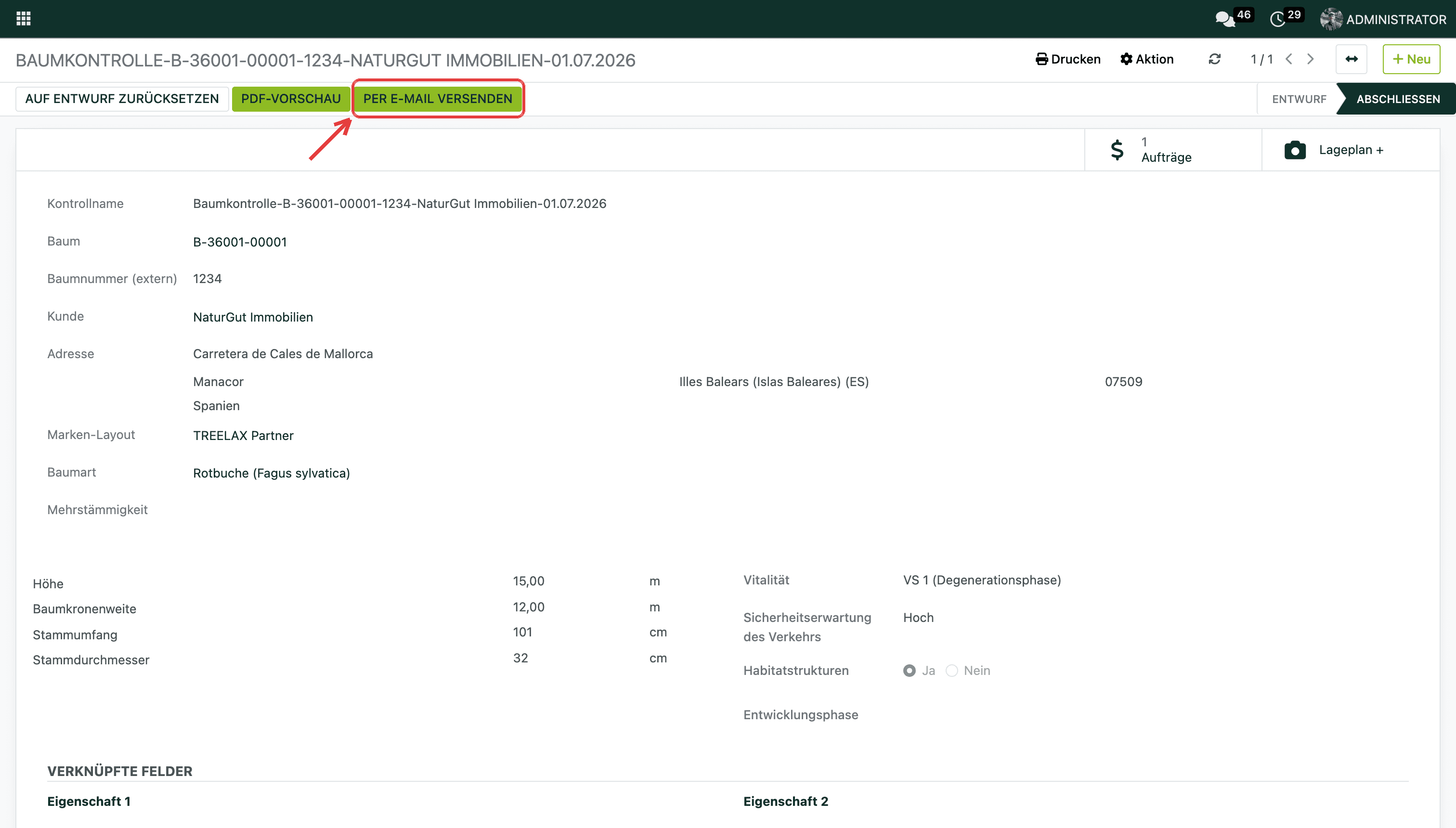Select the Ja radio for Habitatstrukturen
Image resolution: width=1456 pixels, height=828 pixels.
click(910, 671)
